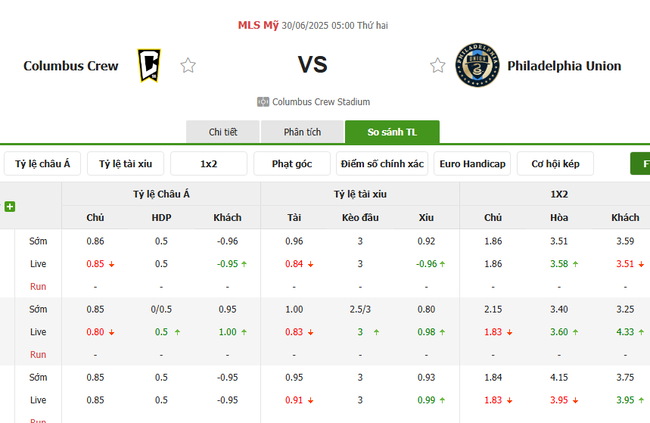
Task: Click the Philadelphia Union team name
Action: click(564, 66)
